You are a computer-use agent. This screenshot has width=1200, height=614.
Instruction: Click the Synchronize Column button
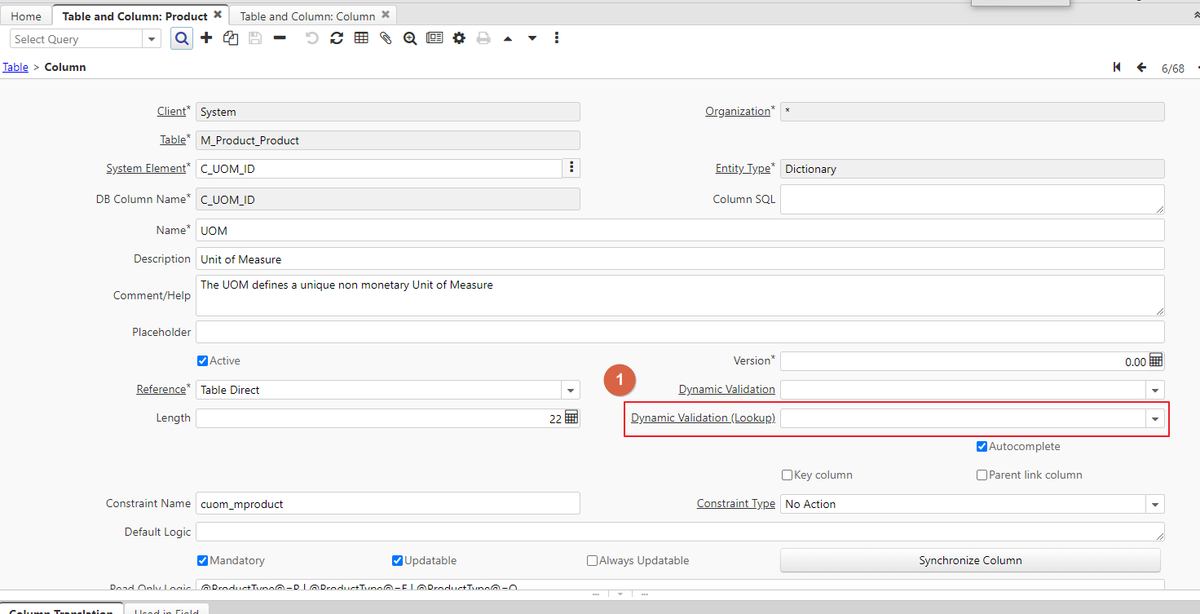(x=970, y=561)
